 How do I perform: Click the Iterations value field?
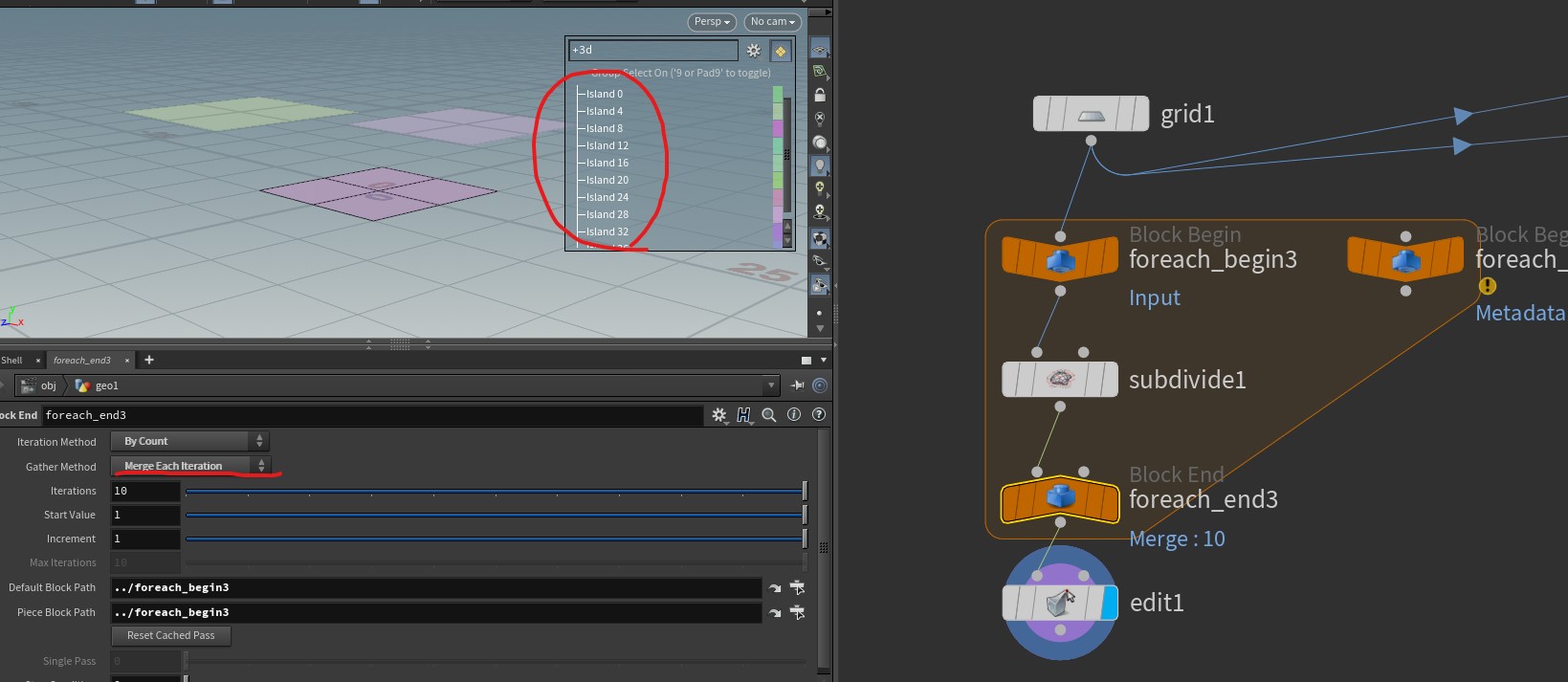[145, 491]
